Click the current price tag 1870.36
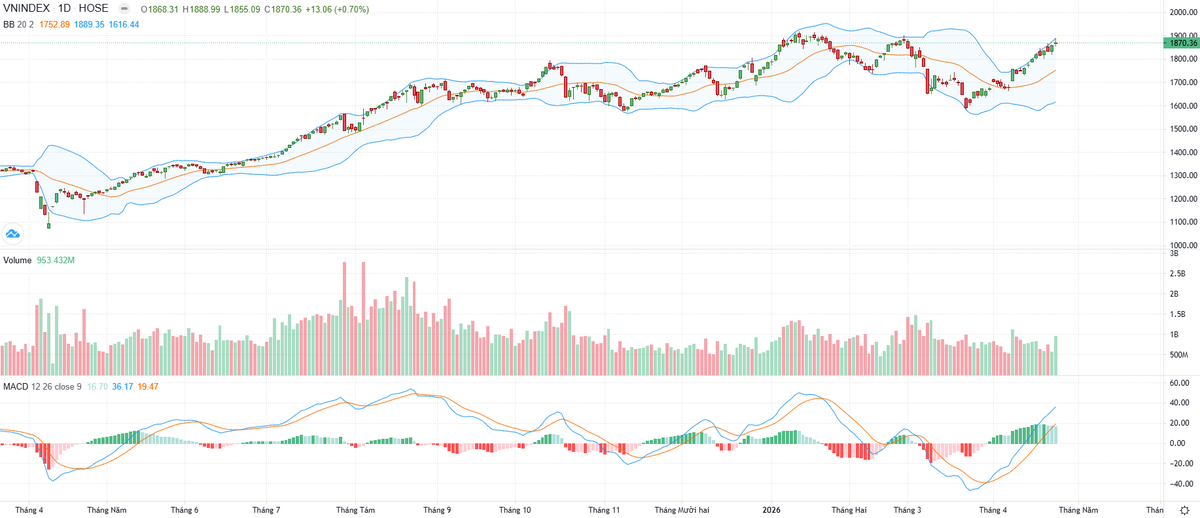1200x518 pixels. pyautogui.click(x=1182, y=43)
